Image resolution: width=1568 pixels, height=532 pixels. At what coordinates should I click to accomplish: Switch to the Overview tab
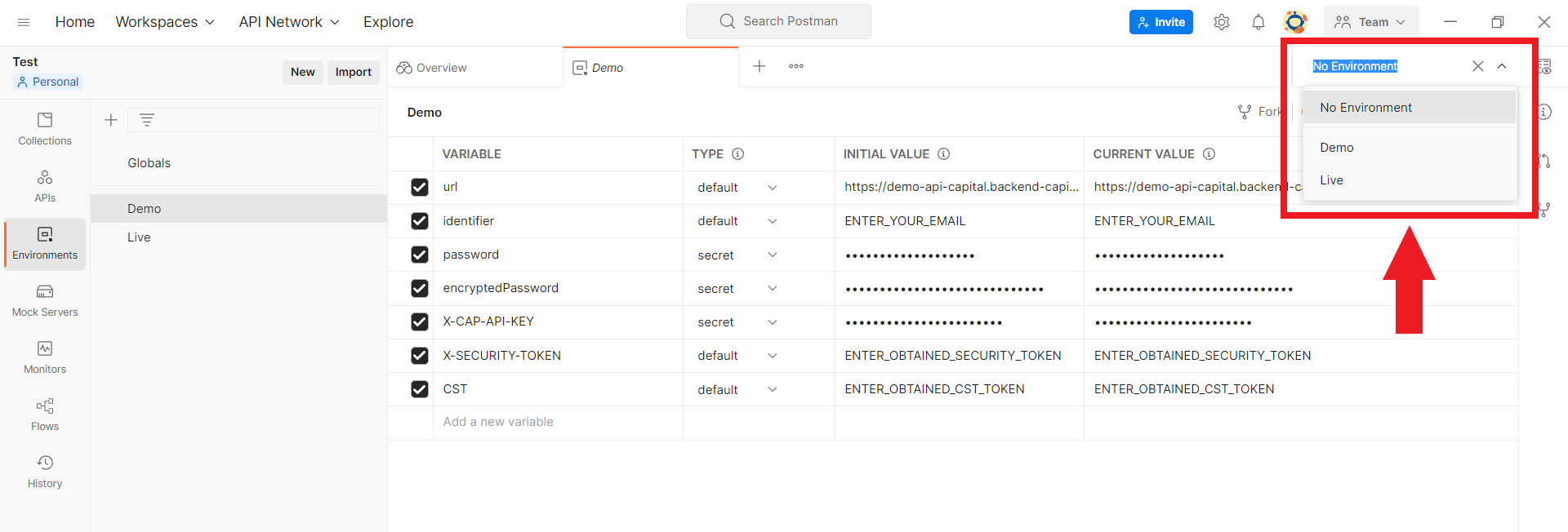pyautogui.click(x=433, y=68)
